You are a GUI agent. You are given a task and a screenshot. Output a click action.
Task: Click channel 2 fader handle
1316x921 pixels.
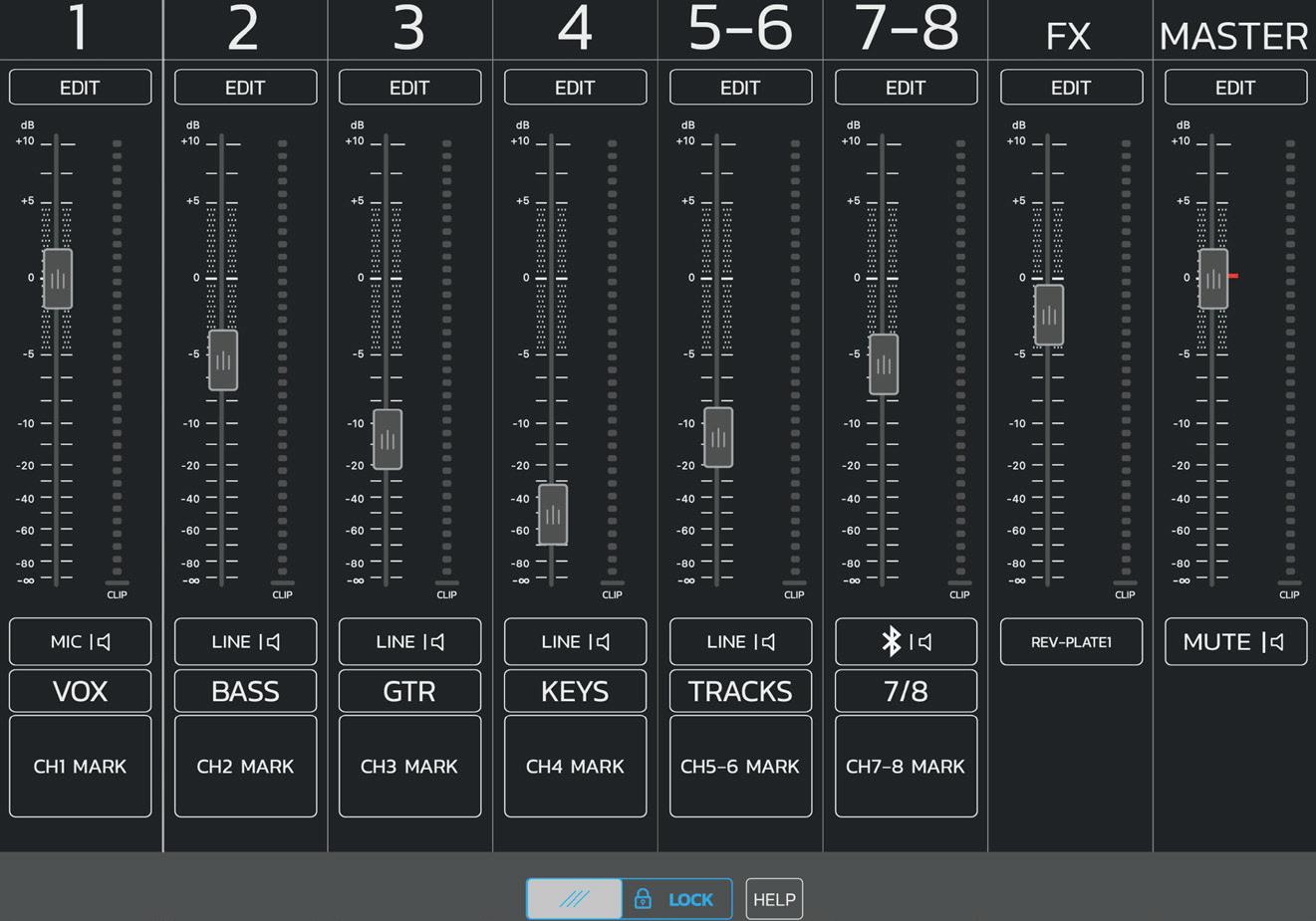tap(223, 360)
